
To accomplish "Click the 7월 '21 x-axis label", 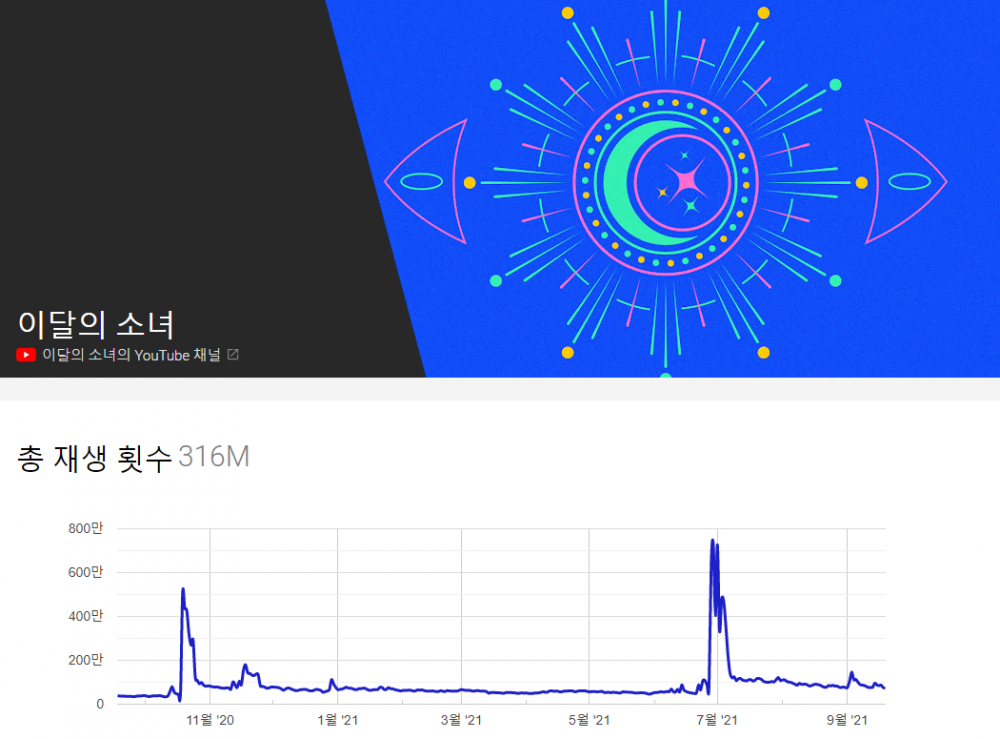I will (717, 721).
